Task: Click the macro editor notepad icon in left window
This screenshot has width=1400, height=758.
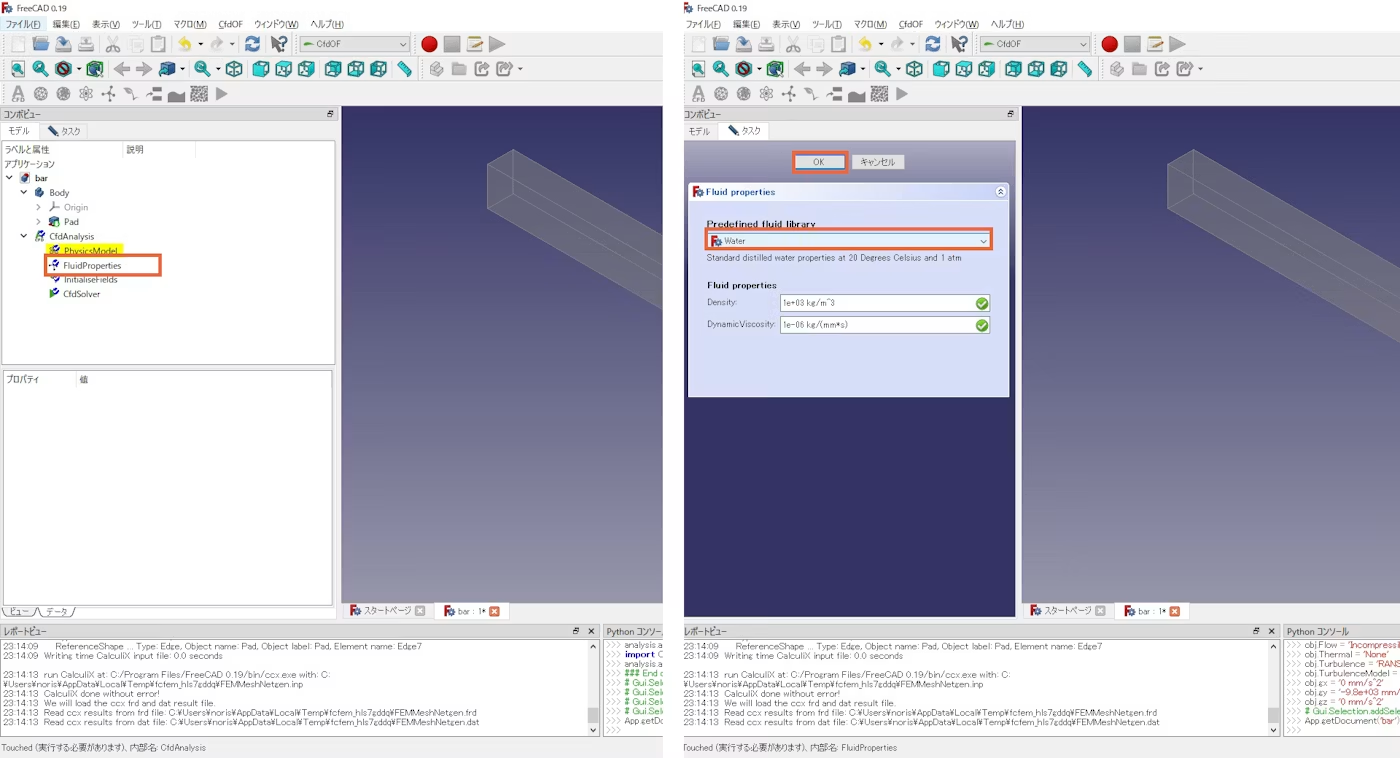Action: click(x=475, y=44)
